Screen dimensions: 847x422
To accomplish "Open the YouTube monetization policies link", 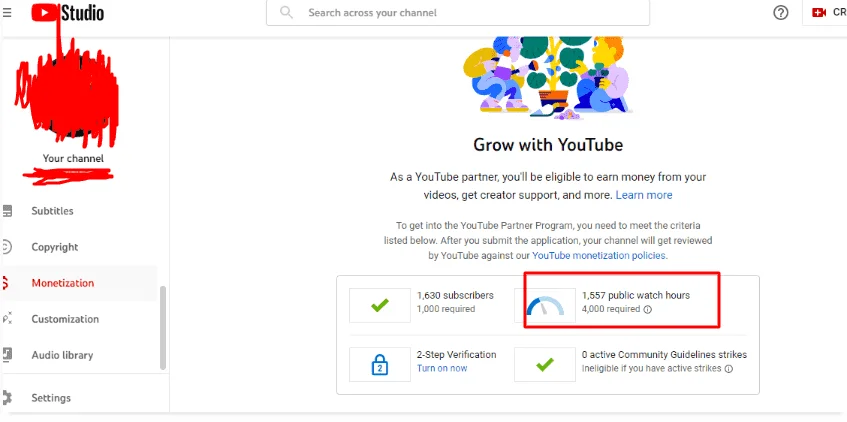I will coord(599,256).
